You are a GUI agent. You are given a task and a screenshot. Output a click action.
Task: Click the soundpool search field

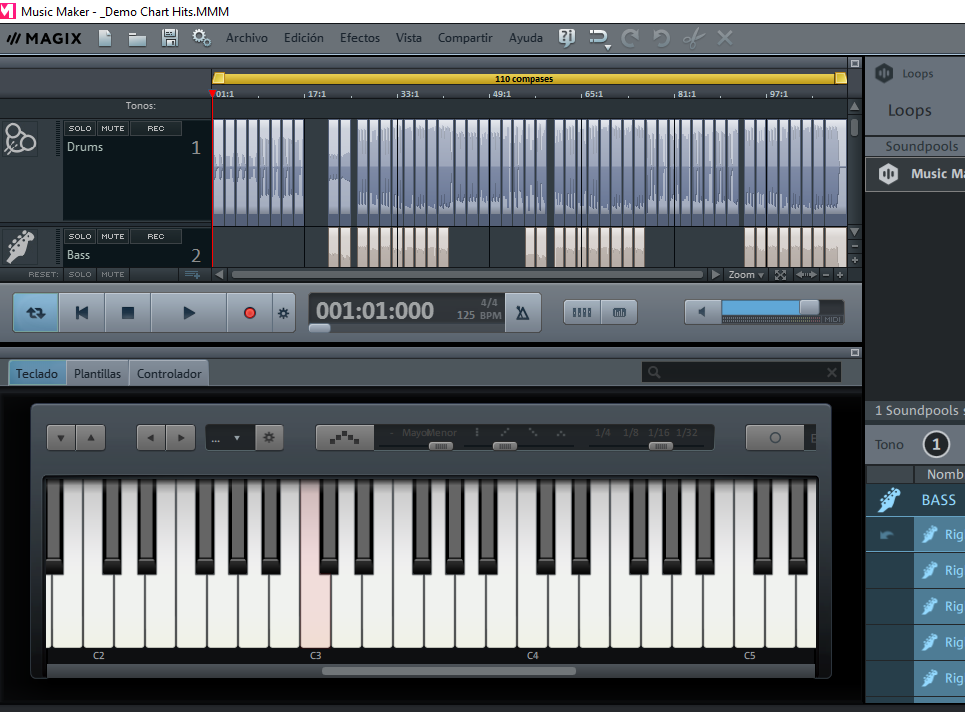[740, 372]
